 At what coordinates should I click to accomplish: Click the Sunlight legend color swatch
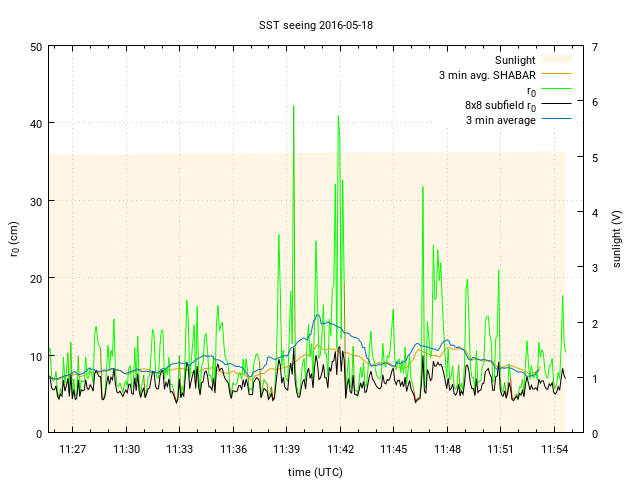click(x=557, y=60)
